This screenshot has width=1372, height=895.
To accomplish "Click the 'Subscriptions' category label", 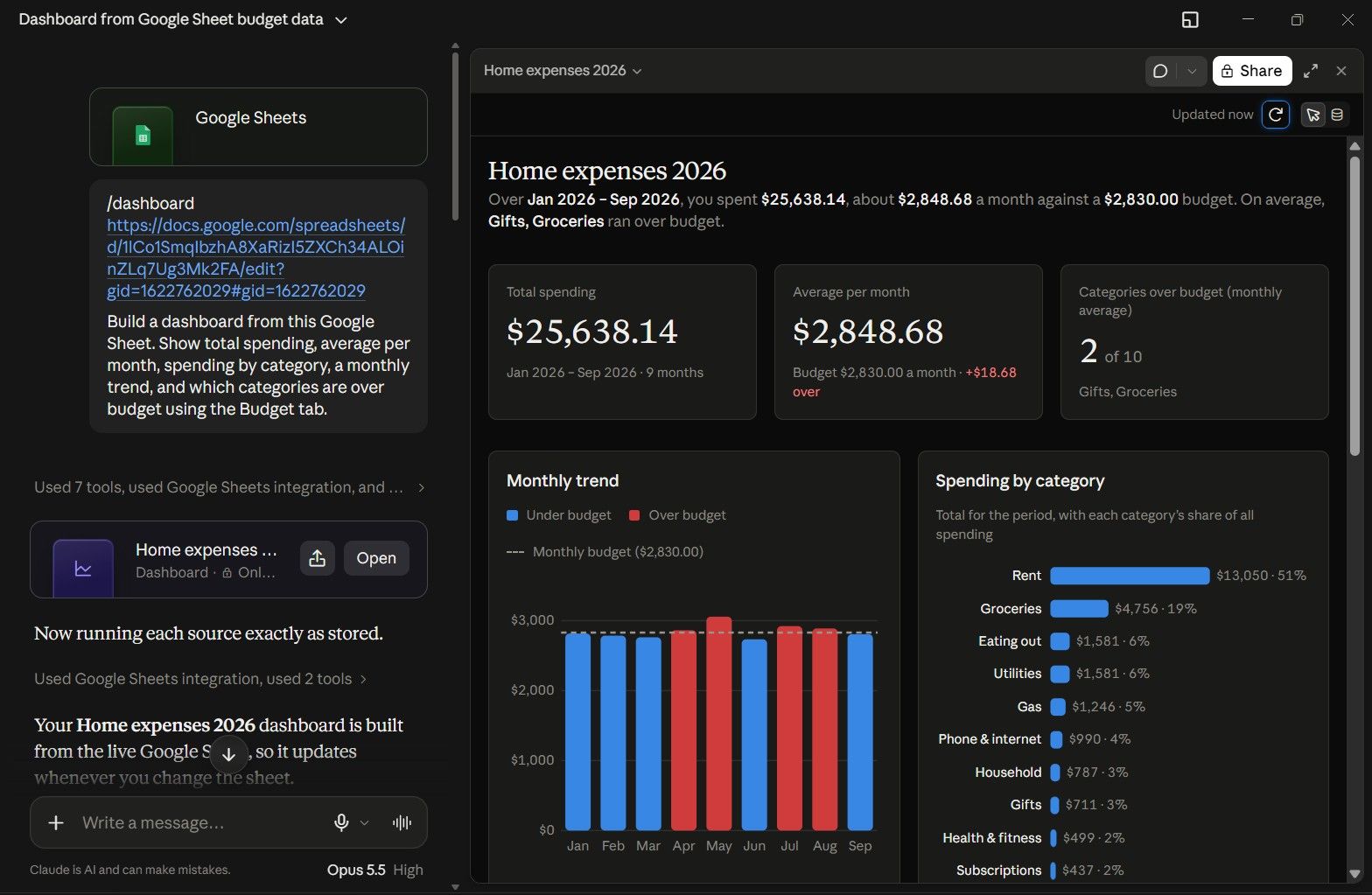I will pyautogui.click(x=999, y=871).
